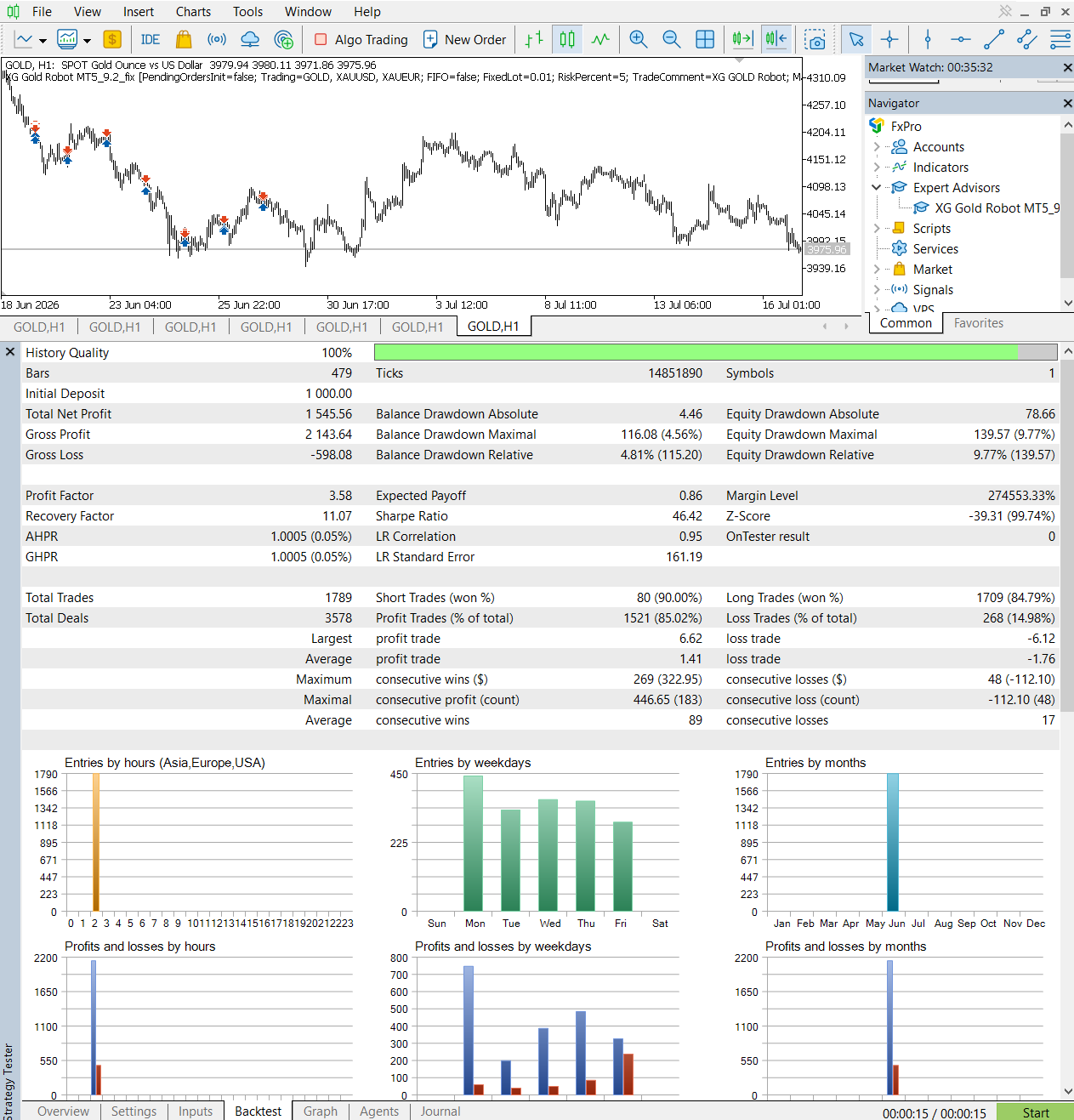Switch to Favorites tab in Navigator
The image size is (1074, 1120).
click(978, 323)
